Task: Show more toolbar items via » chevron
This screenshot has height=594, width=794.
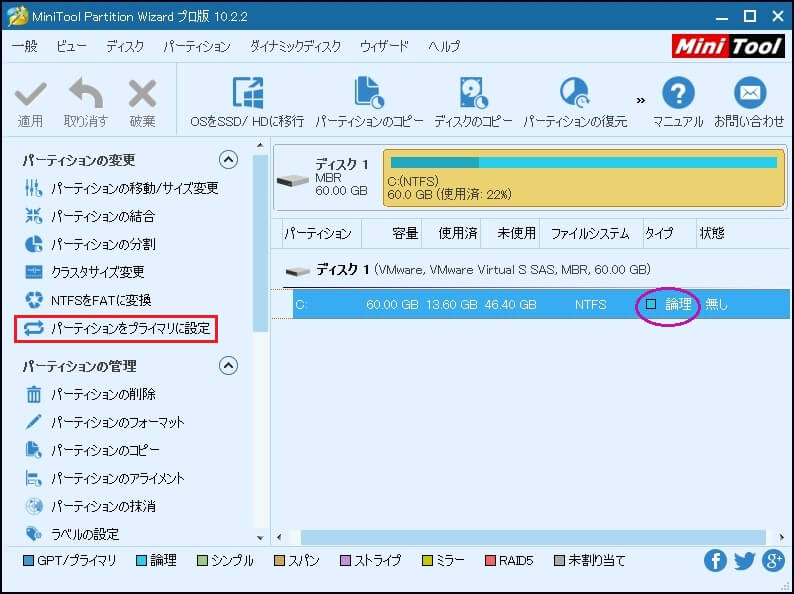Action: click(641, 100)
